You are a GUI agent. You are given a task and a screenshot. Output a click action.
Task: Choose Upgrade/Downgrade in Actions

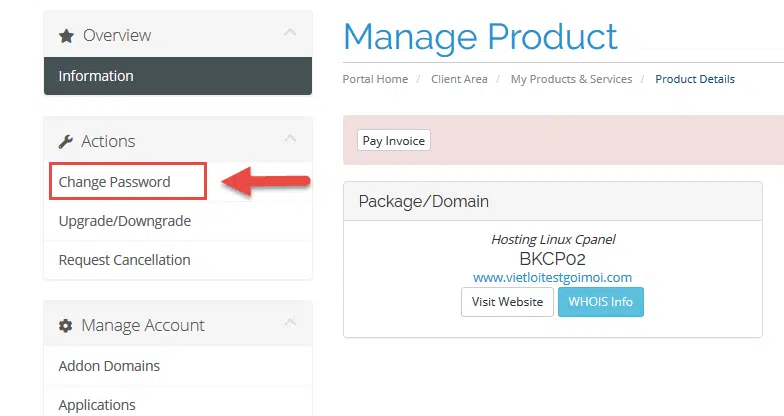(178, 221)
